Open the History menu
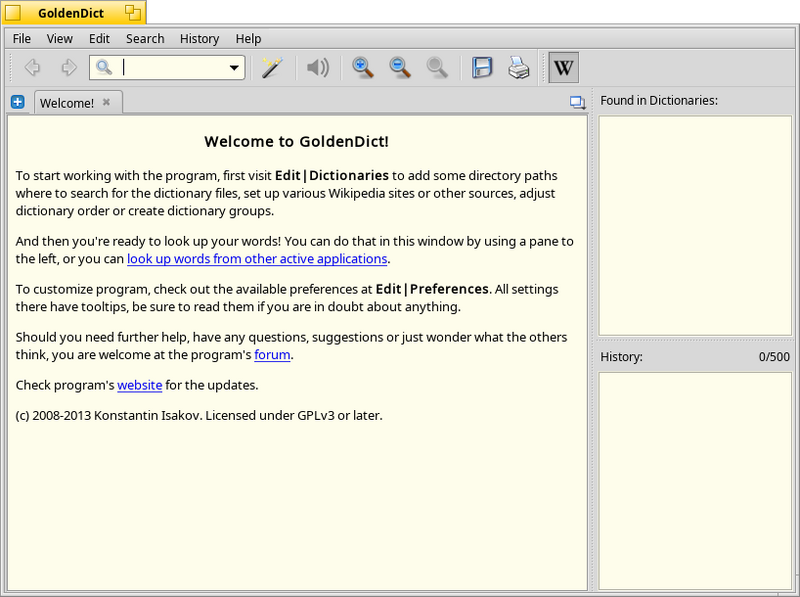Screen dimensions: 800x597 (199, 39)
